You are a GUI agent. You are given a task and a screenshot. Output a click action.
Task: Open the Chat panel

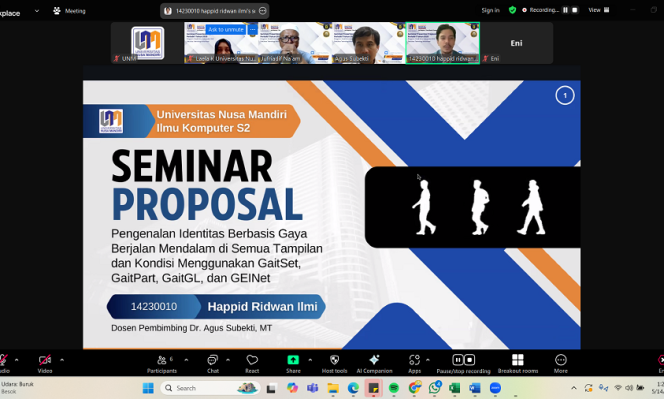coord(213,364)
